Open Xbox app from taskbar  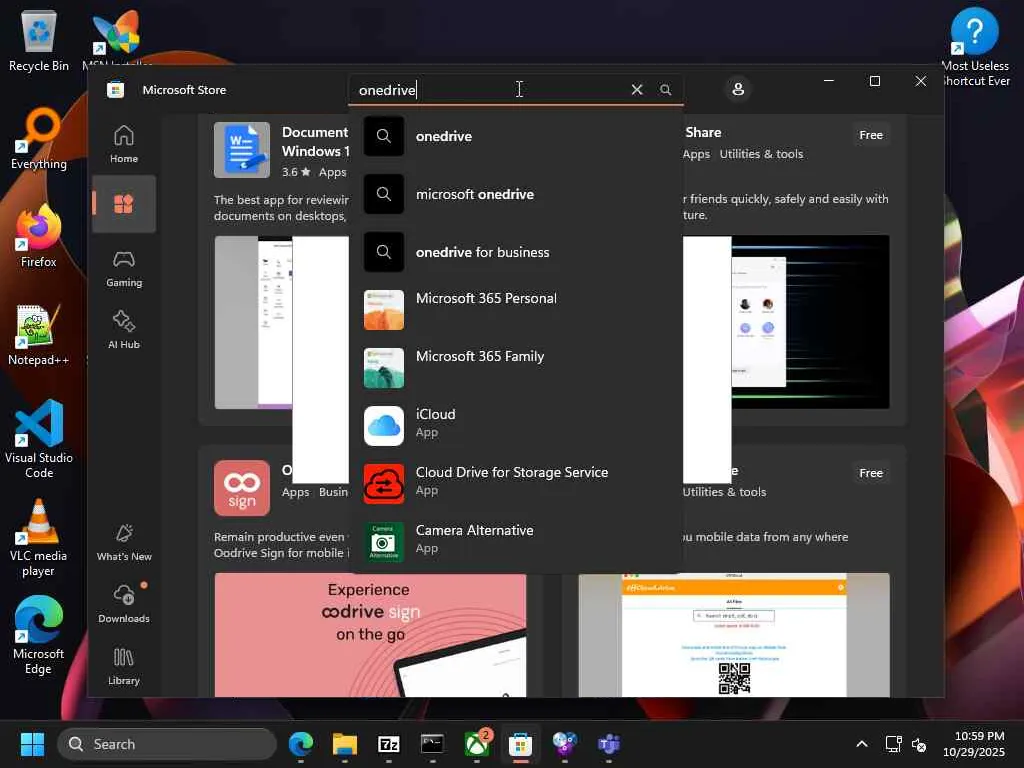477,744
